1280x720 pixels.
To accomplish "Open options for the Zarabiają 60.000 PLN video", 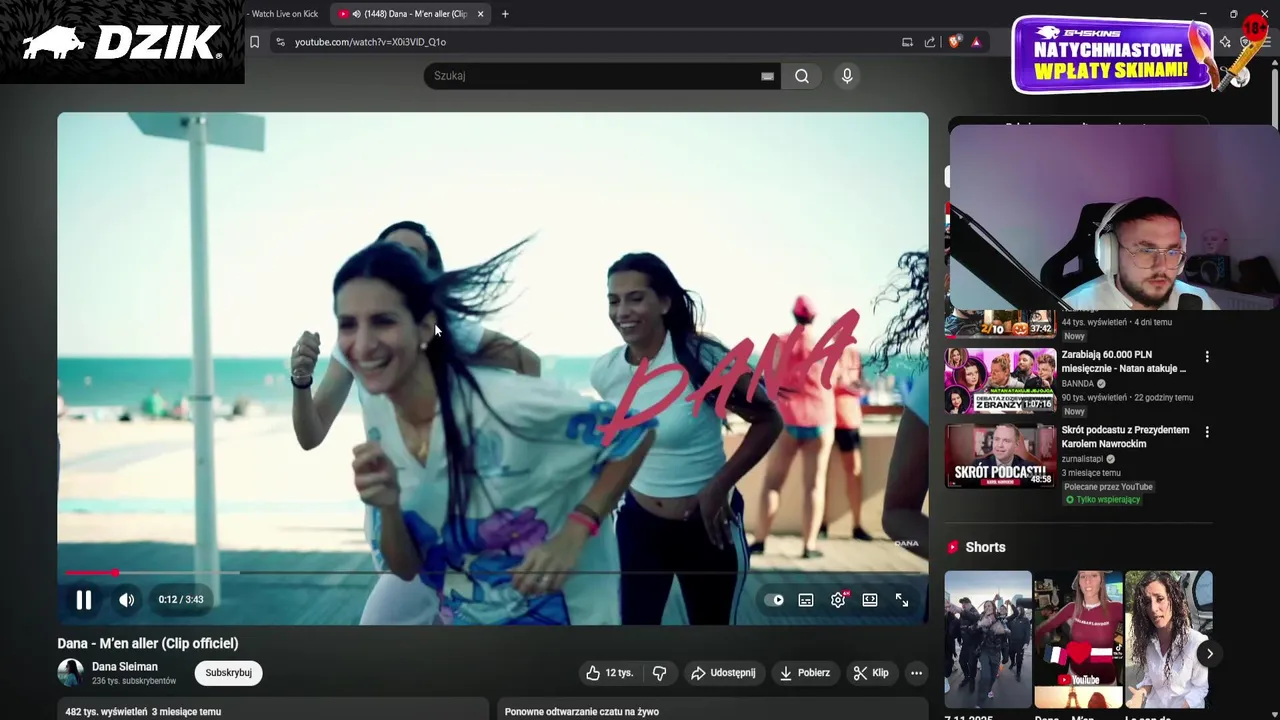I will [1207, 357].
